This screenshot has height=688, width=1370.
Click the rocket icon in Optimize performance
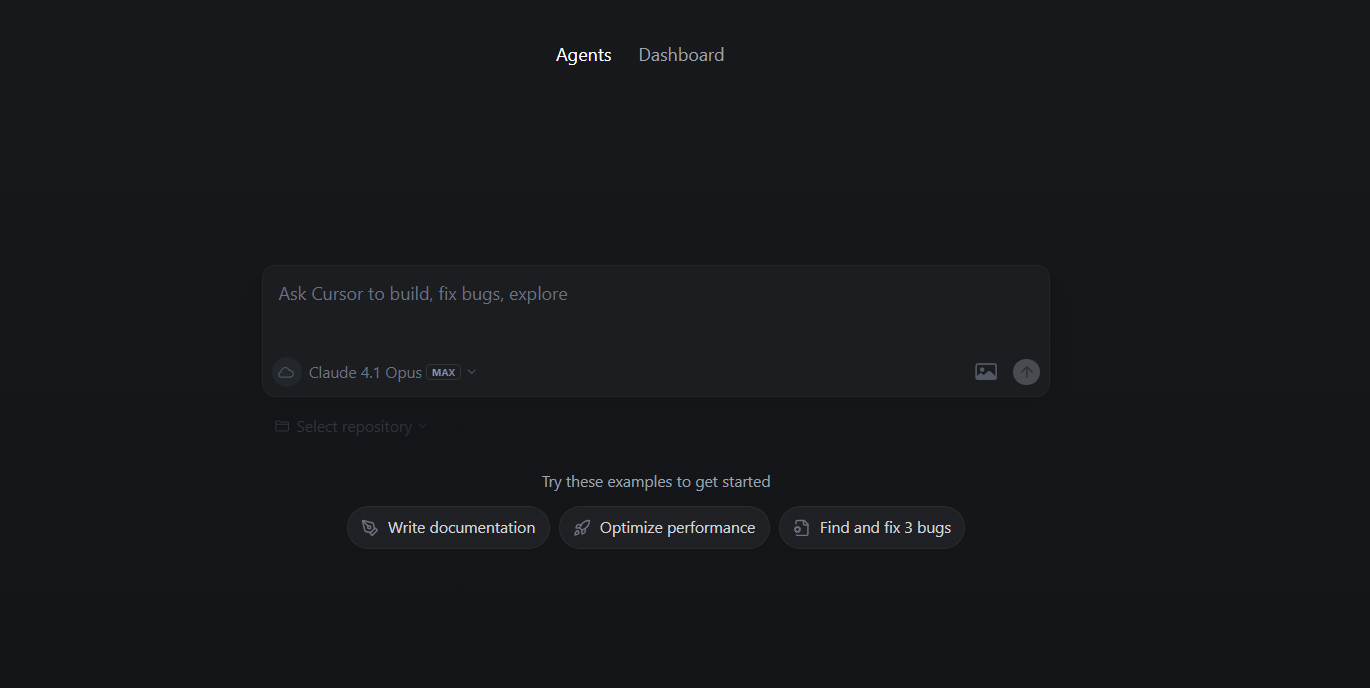(582, 528)
